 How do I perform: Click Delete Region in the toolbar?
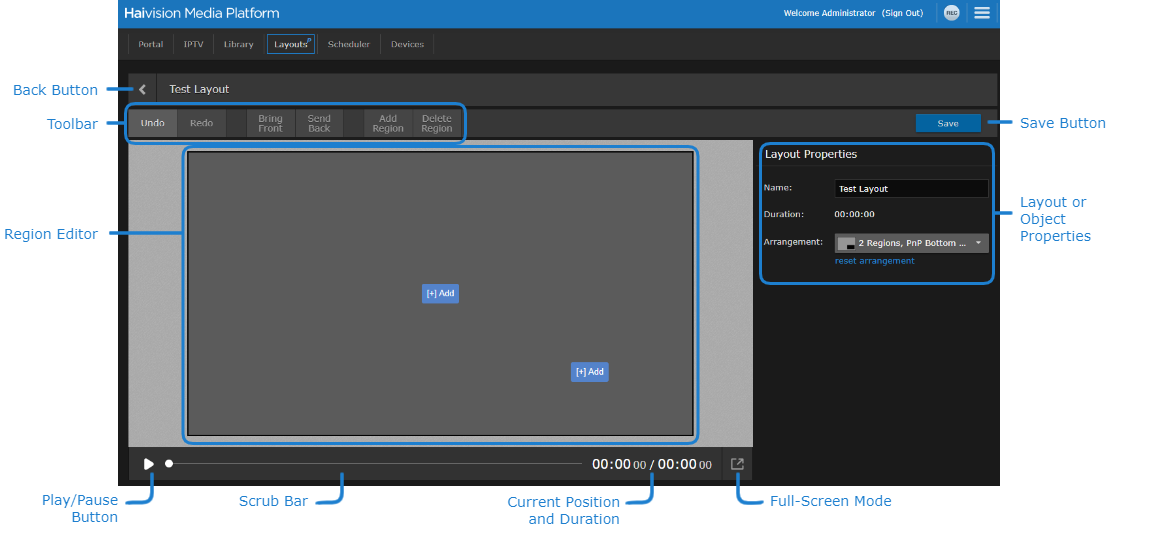pos(436,123)
